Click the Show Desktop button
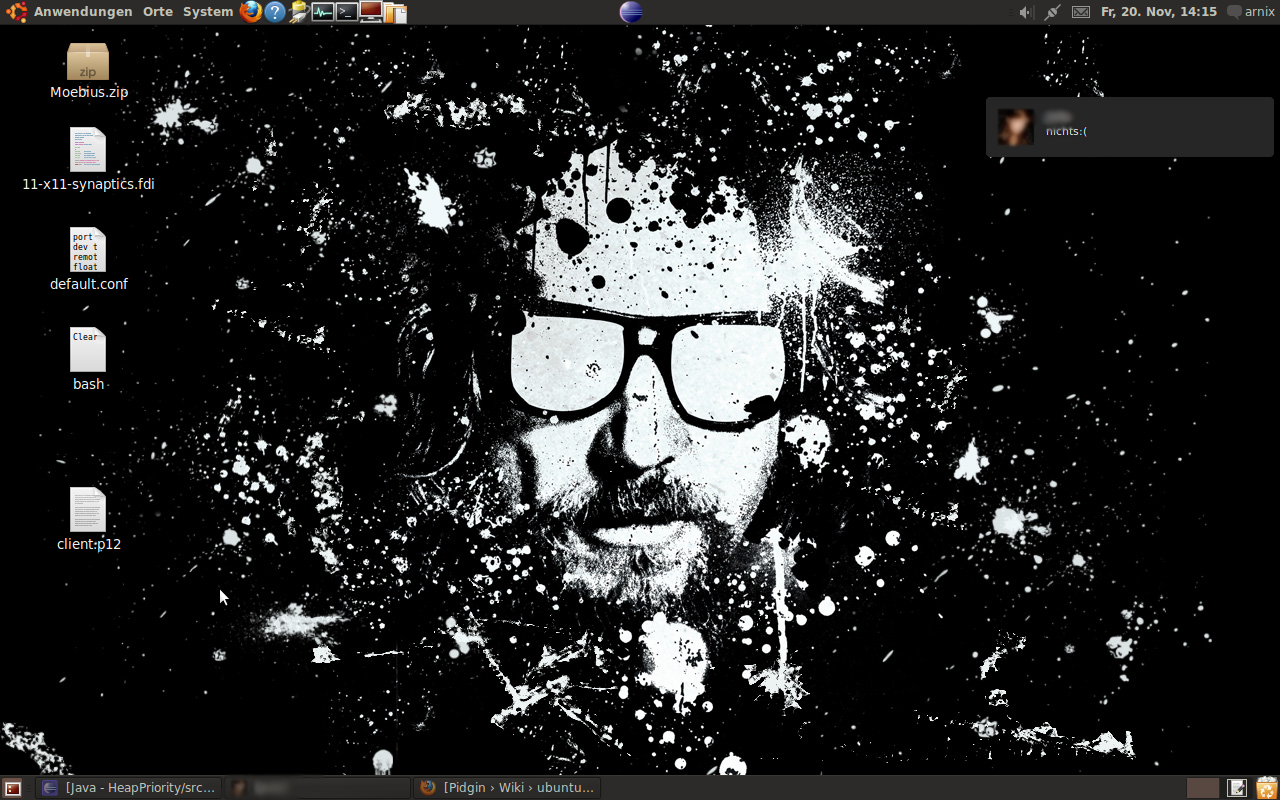 click(13, 788)
